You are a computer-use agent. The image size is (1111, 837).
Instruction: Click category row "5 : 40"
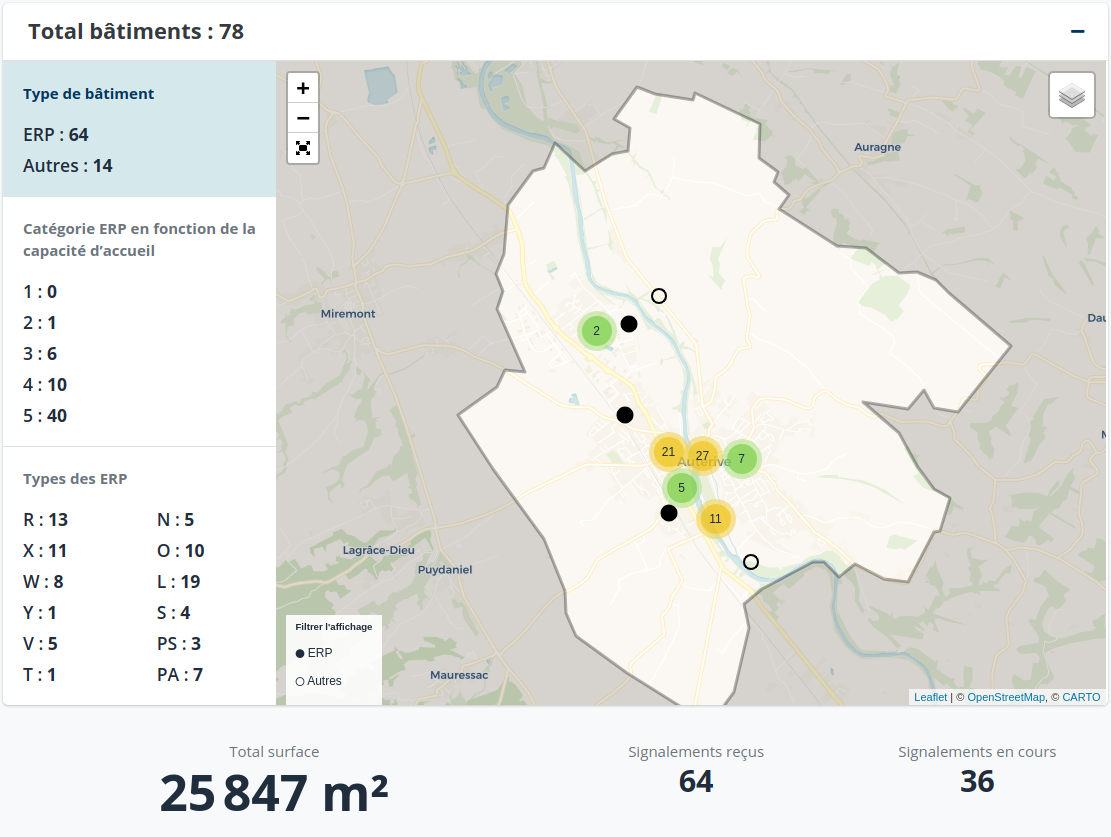point(45,416)
